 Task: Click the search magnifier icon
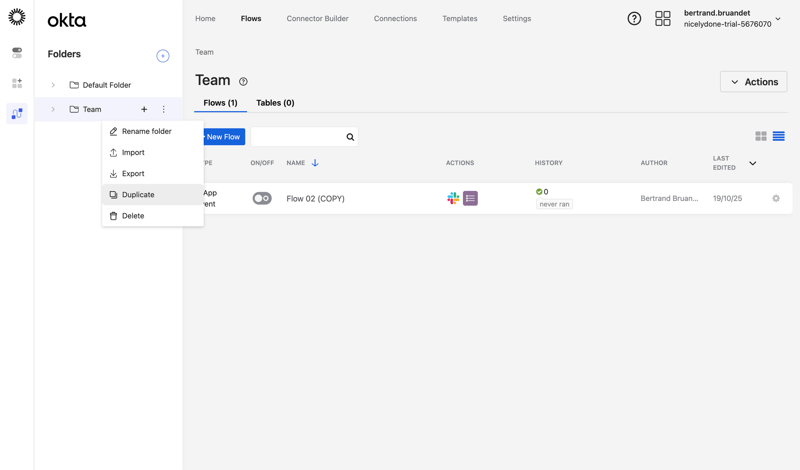pos(350,137)
